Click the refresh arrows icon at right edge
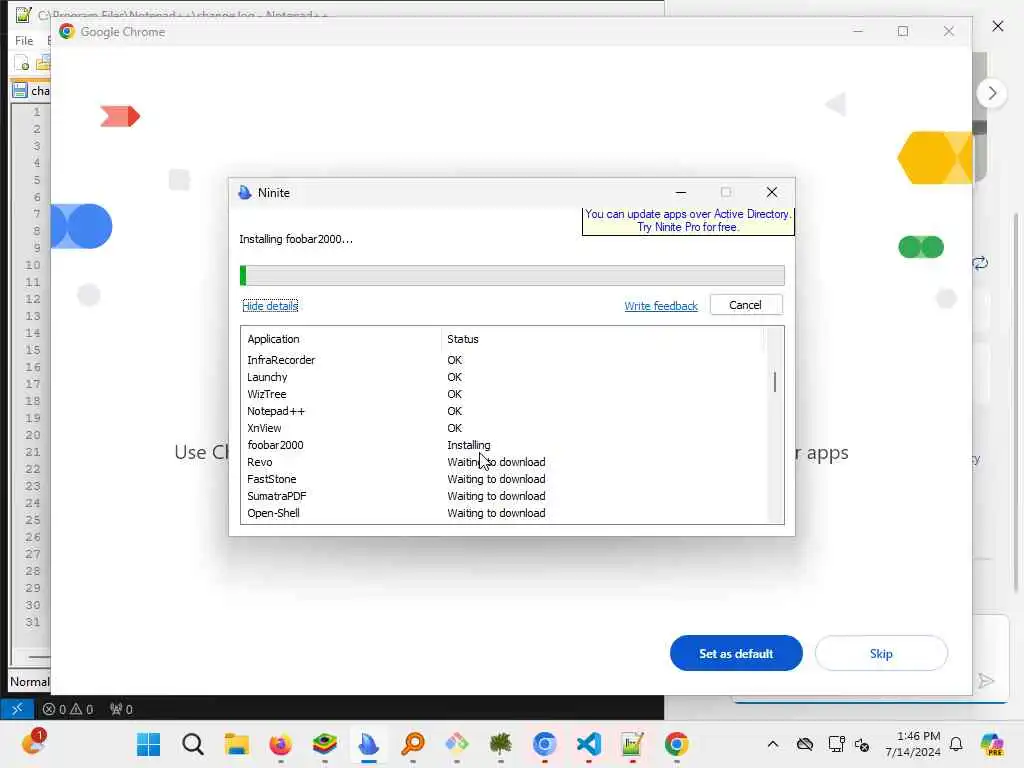The width and height of the screenshot is (1024, 768). tap(980, 263)
